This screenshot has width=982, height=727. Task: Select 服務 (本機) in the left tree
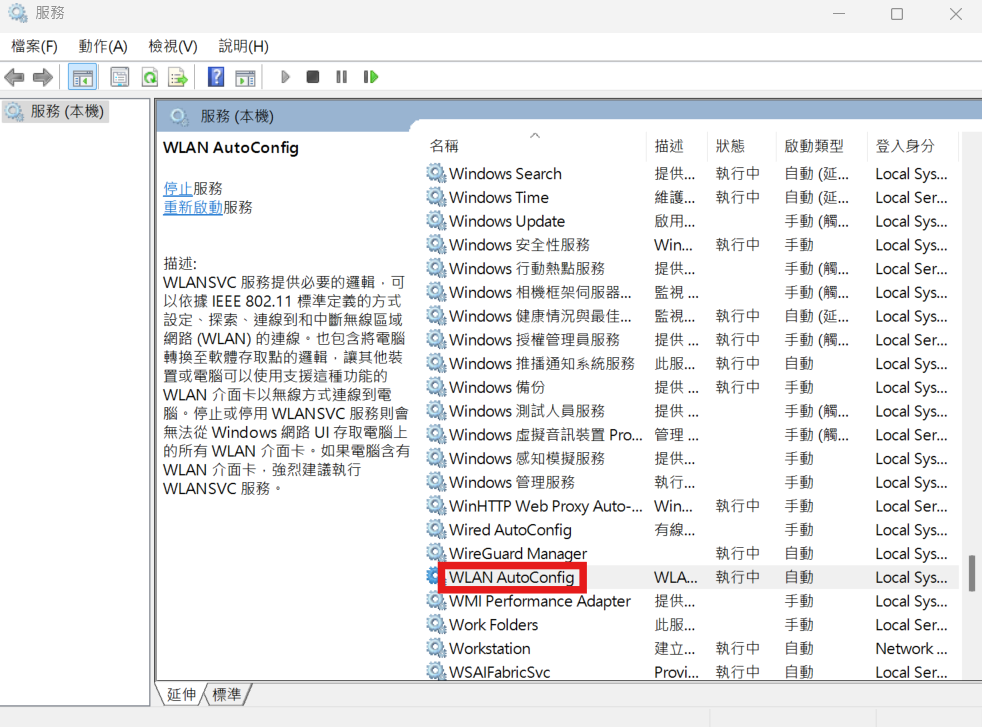pyautogui.click(x=66, y=111)
